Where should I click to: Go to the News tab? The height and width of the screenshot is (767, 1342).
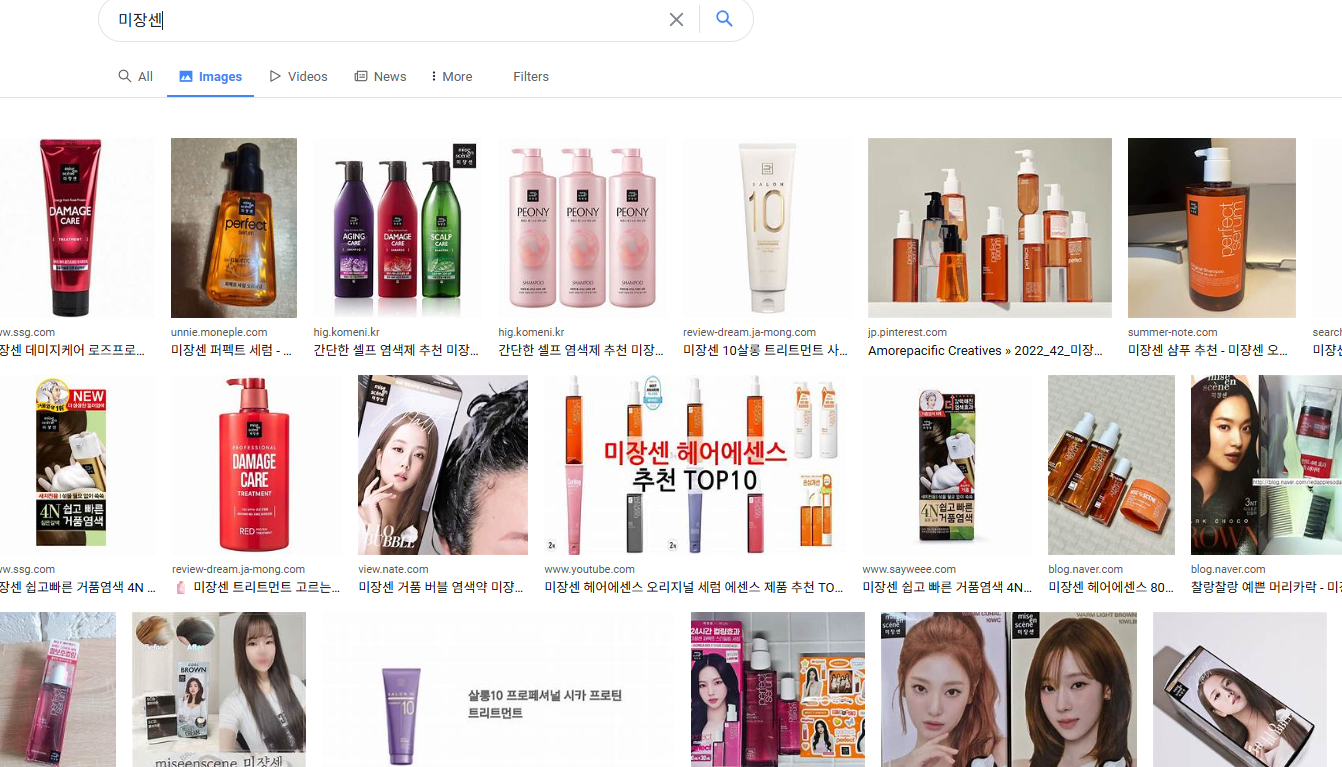[x=380, y=76]
